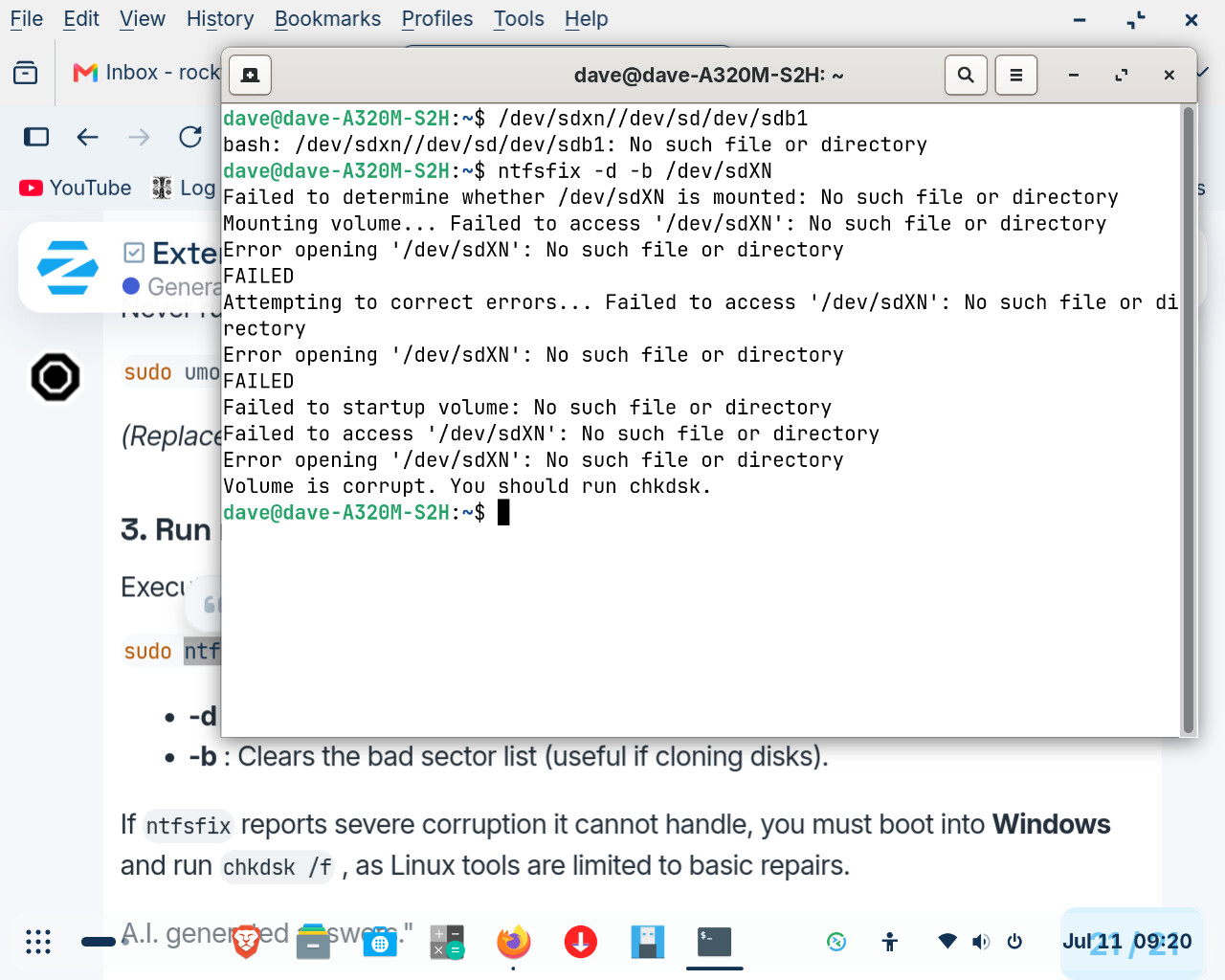Open the volume speaker indicator
Screen dimensions: 1225x980
pyautogui.click(x=981, y=942)
